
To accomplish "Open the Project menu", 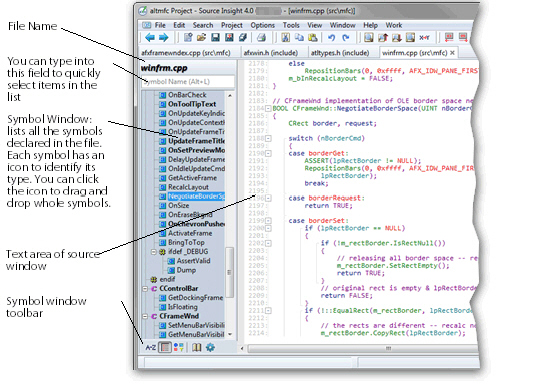I will 232,25.
